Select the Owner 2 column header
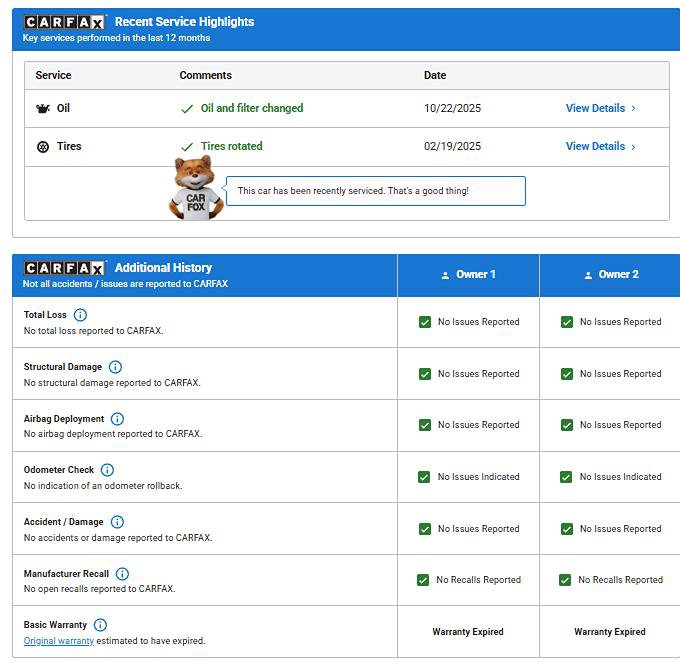This screenshot has width=680, height=667. [x=610, y=275]
